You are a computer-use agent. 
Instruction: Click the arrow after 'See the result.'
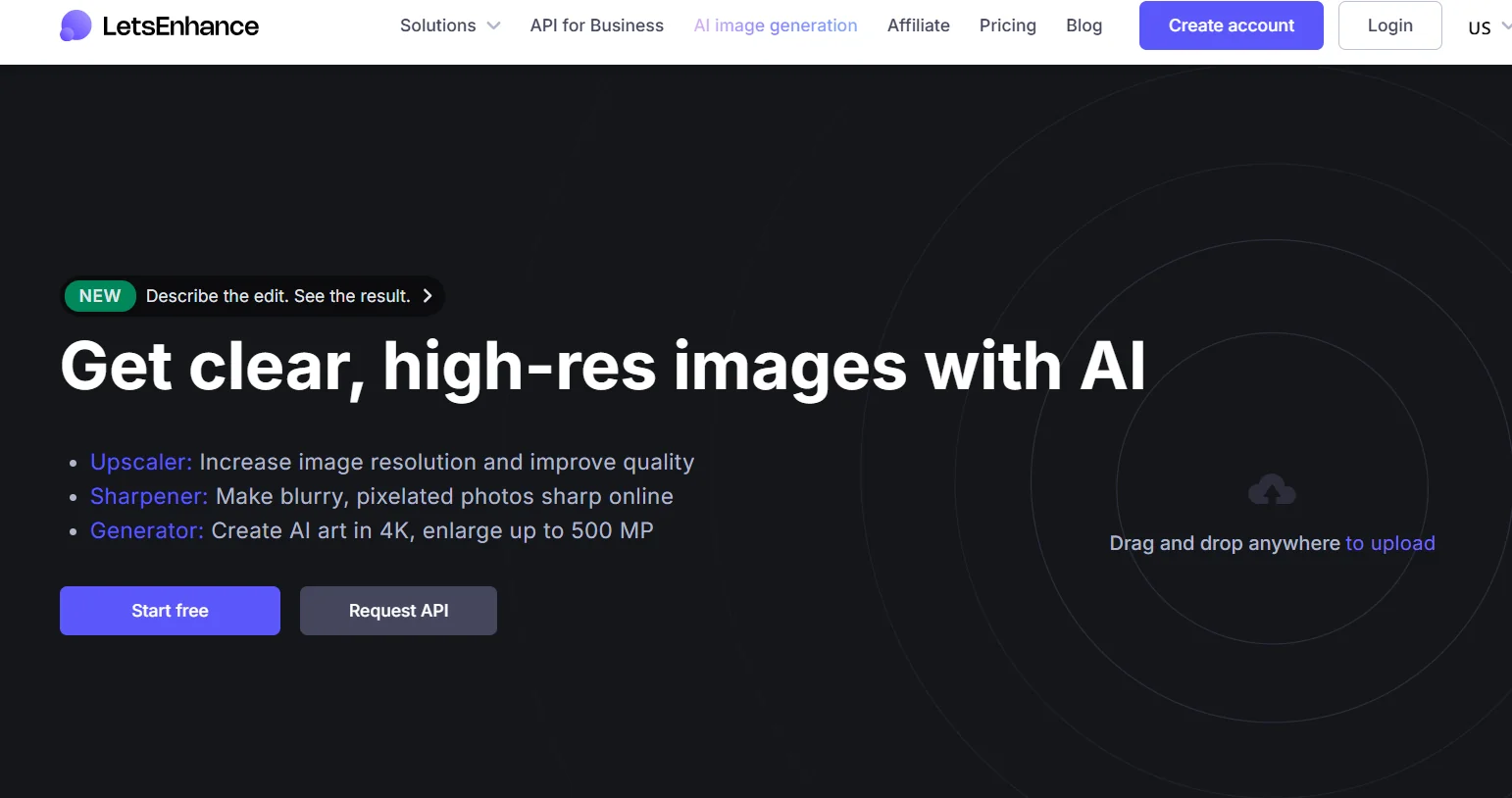[428, 296]
